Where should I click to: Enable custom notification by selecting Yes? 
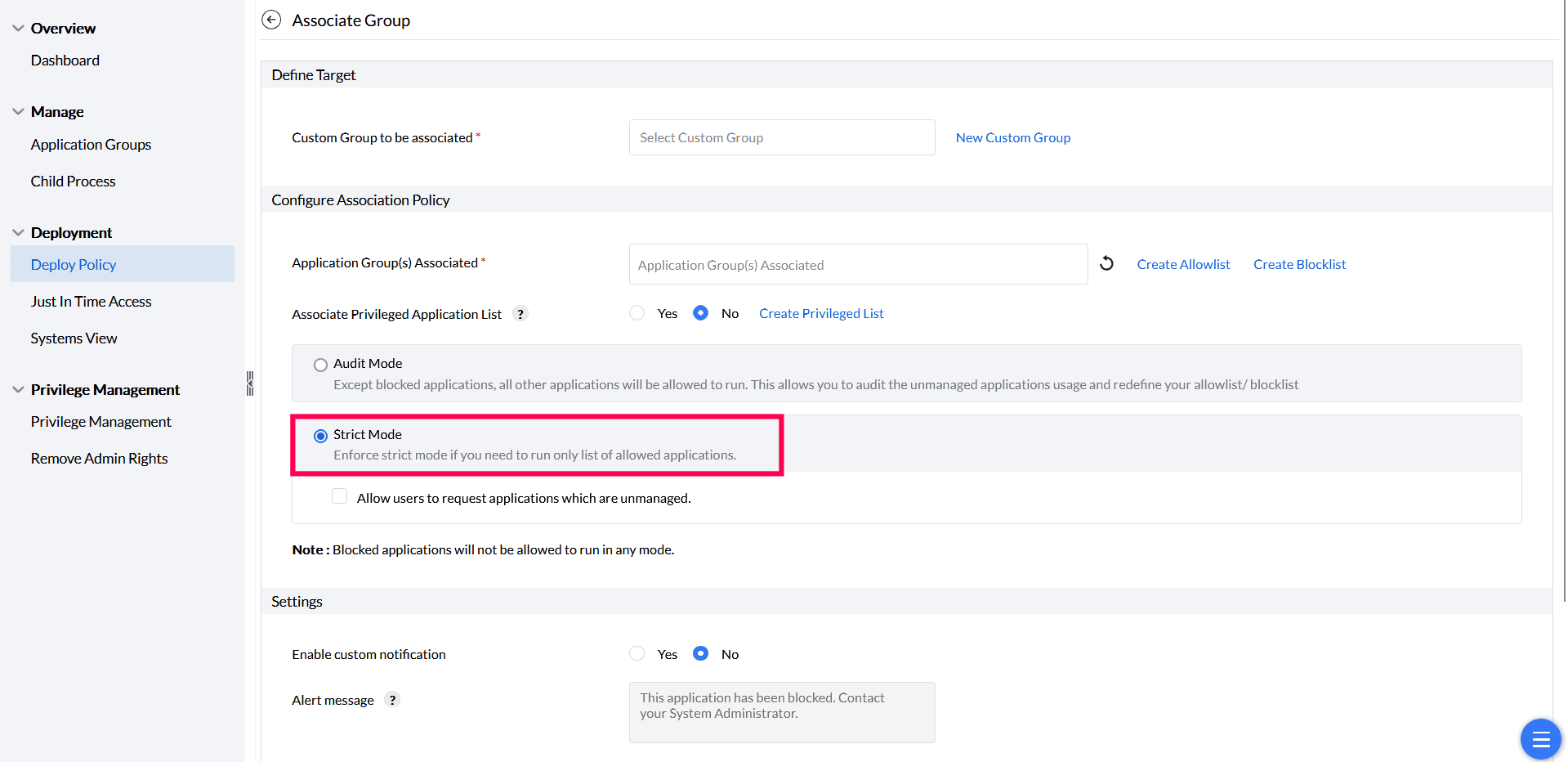(x=637, y=653)
